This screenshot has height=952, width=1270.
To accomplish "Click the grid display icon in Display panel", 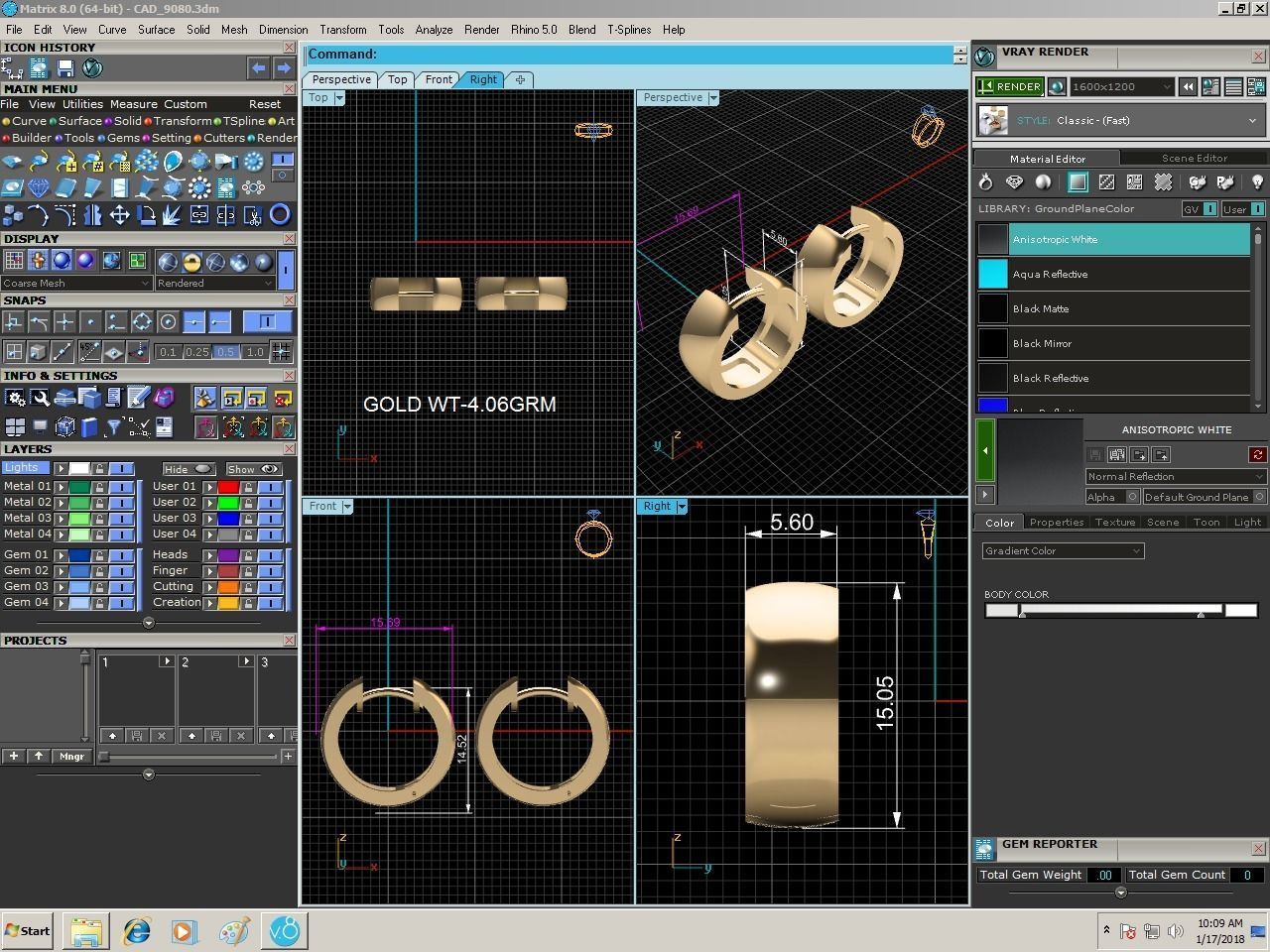I will pos(14,260).
